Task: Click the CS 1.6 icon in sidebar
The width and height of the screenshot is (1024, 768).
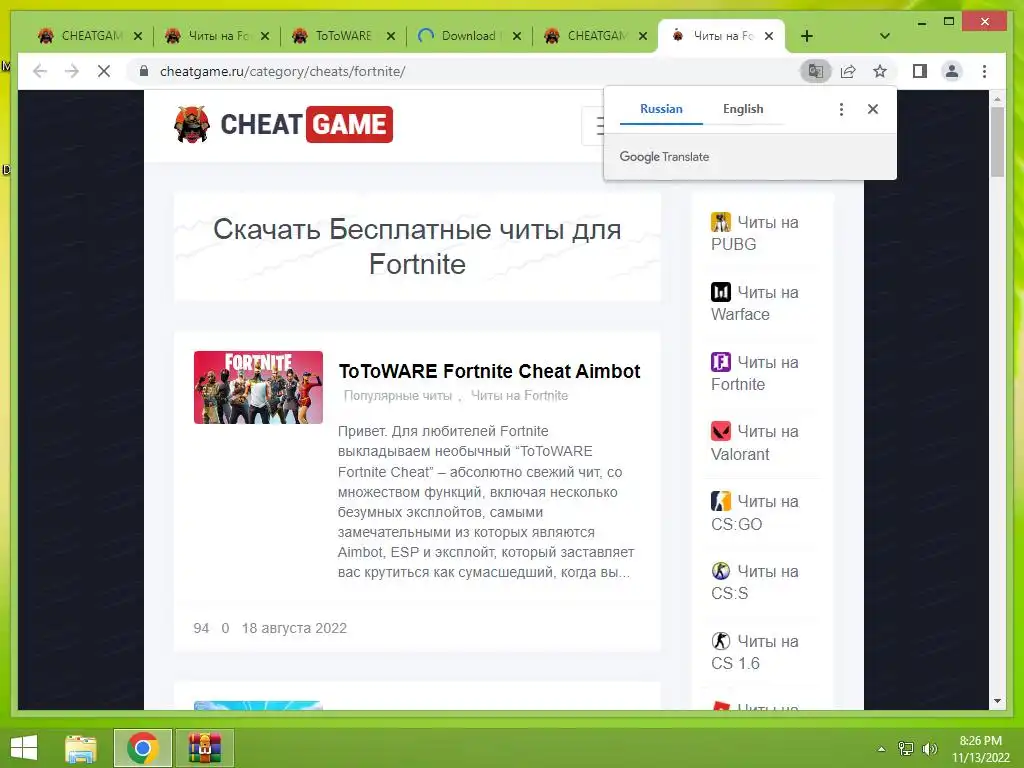Action: (721, 641)
